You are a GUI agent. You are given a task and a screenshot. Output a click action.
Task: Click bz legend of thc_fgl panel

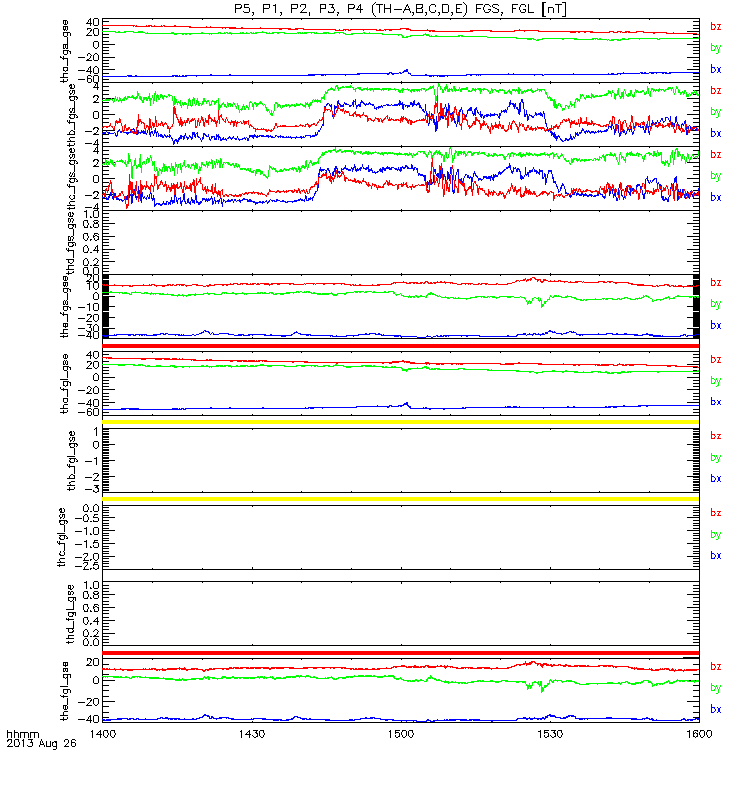click(716, 513)
